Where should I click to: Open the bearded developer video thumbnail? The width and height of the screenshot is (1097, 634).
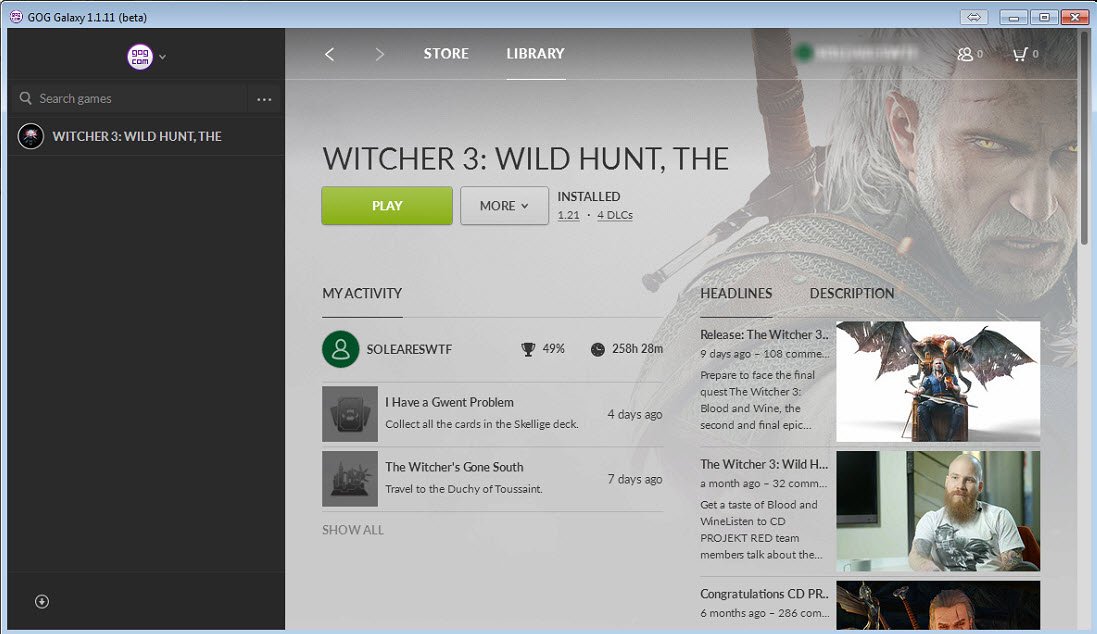pyautogui.click(x=938, y=511)
